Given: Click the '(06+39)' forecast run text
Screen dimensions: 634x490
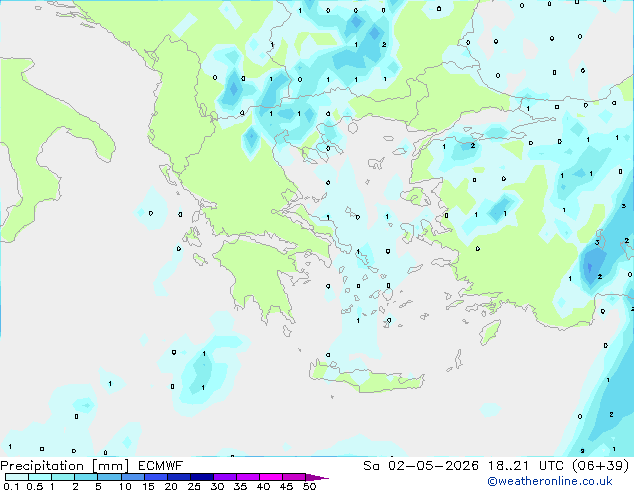Looking at the screenshot, I should pos(600,466).
